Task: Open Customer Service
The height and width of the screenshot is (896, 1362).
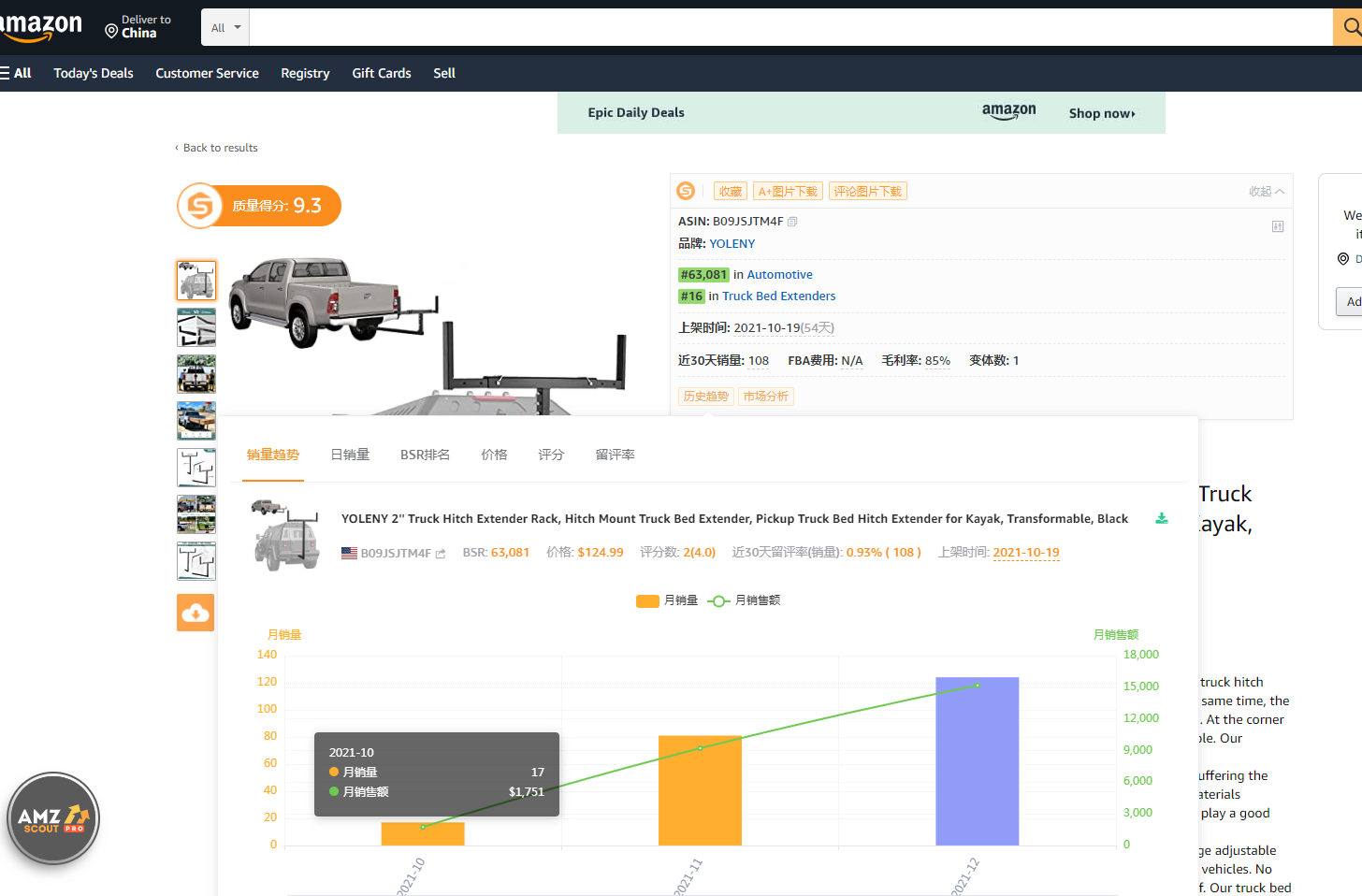Action: (x=207, y=73)
